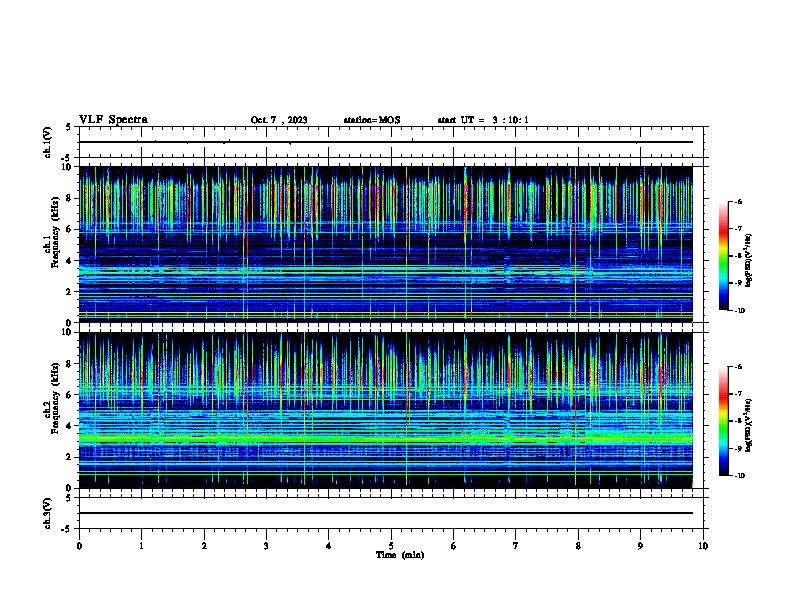Click the "4" kHz tick of ch.1 panel
This screenshot has height=612, width=792.
point(70,261)
